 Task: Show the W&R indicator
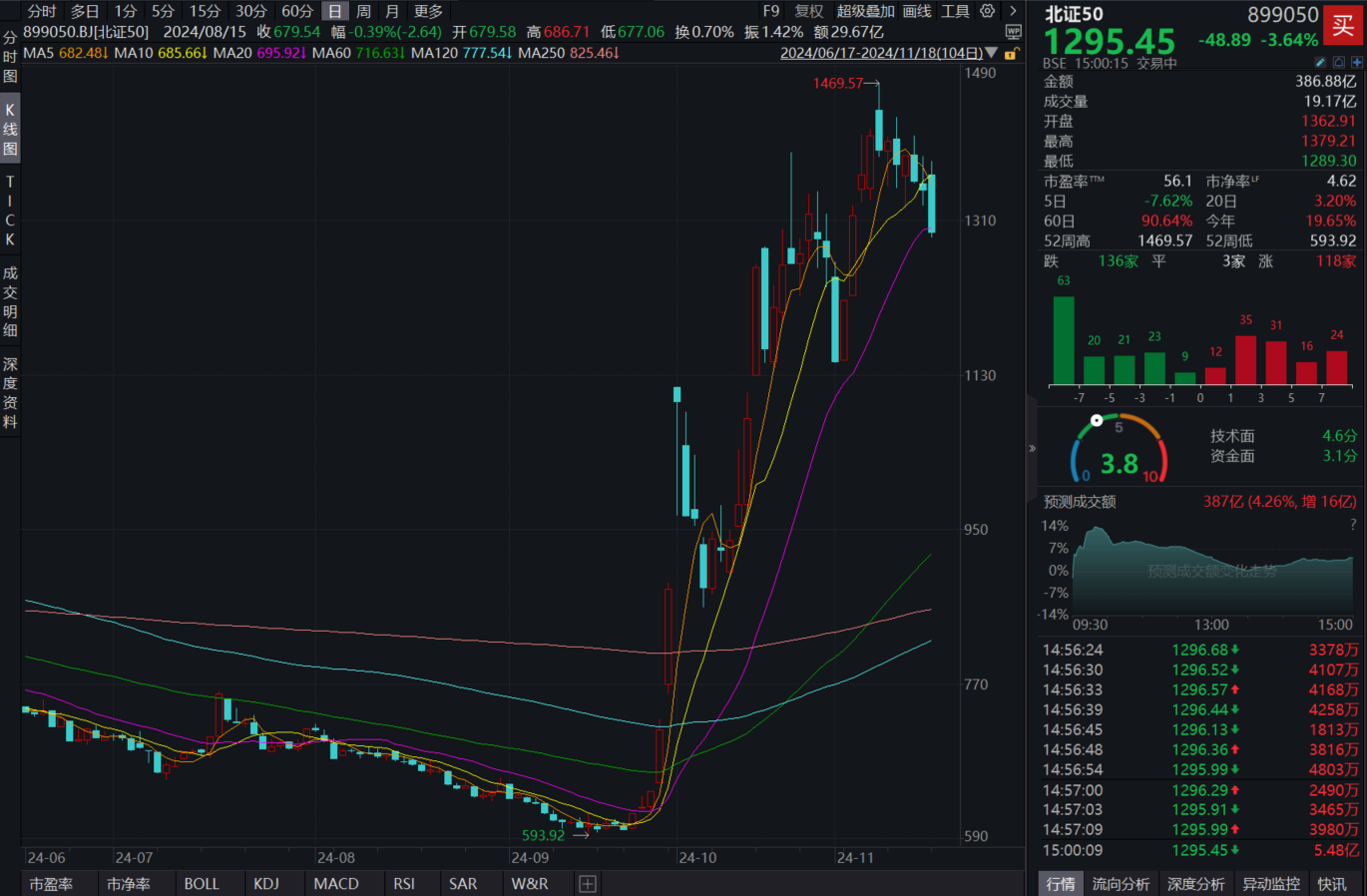tap(530, 884)
